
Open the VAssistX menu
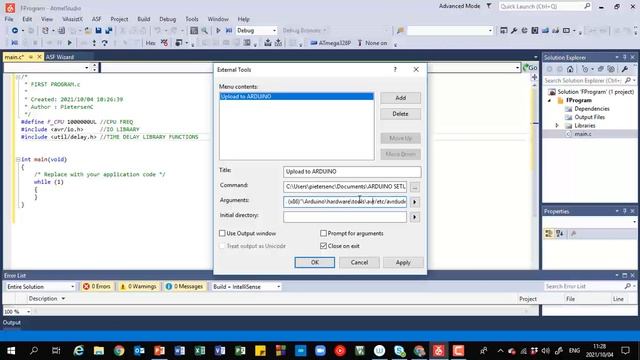[x=72, y=19]
